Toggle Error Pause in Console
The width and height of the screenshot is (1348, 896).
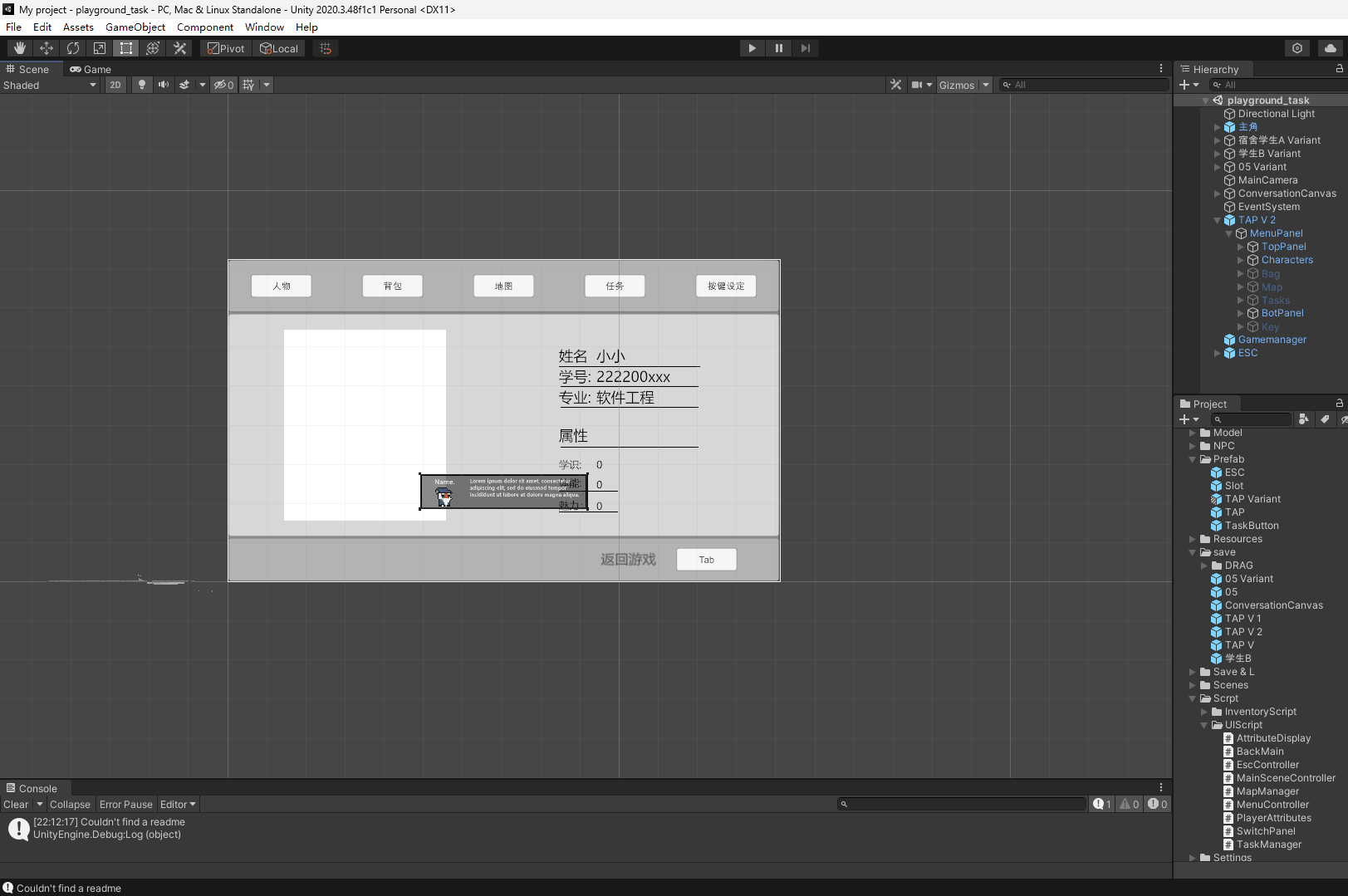[125, 804]
